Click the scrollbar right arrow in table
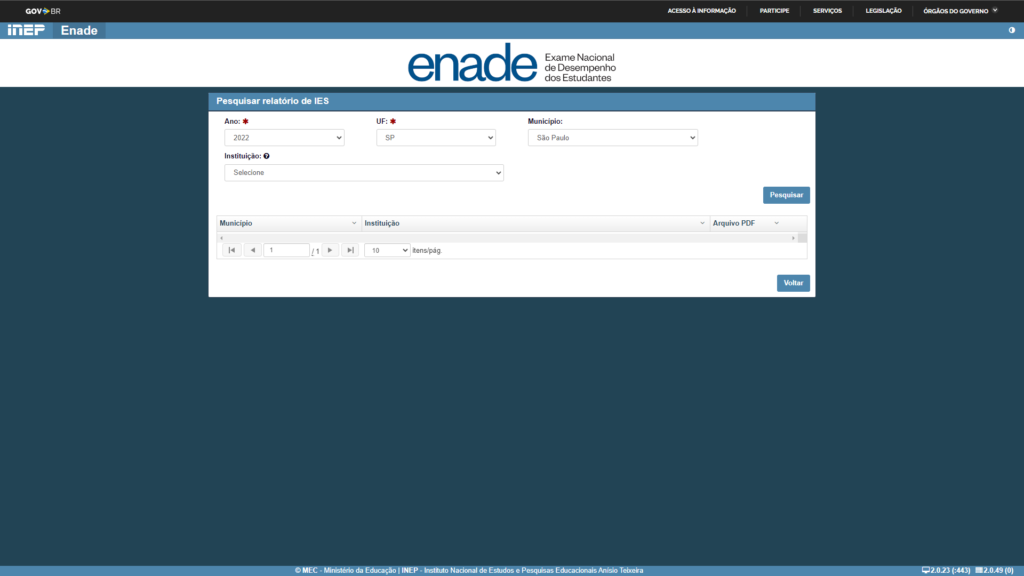1024x576 pixels. pos(793,238)
